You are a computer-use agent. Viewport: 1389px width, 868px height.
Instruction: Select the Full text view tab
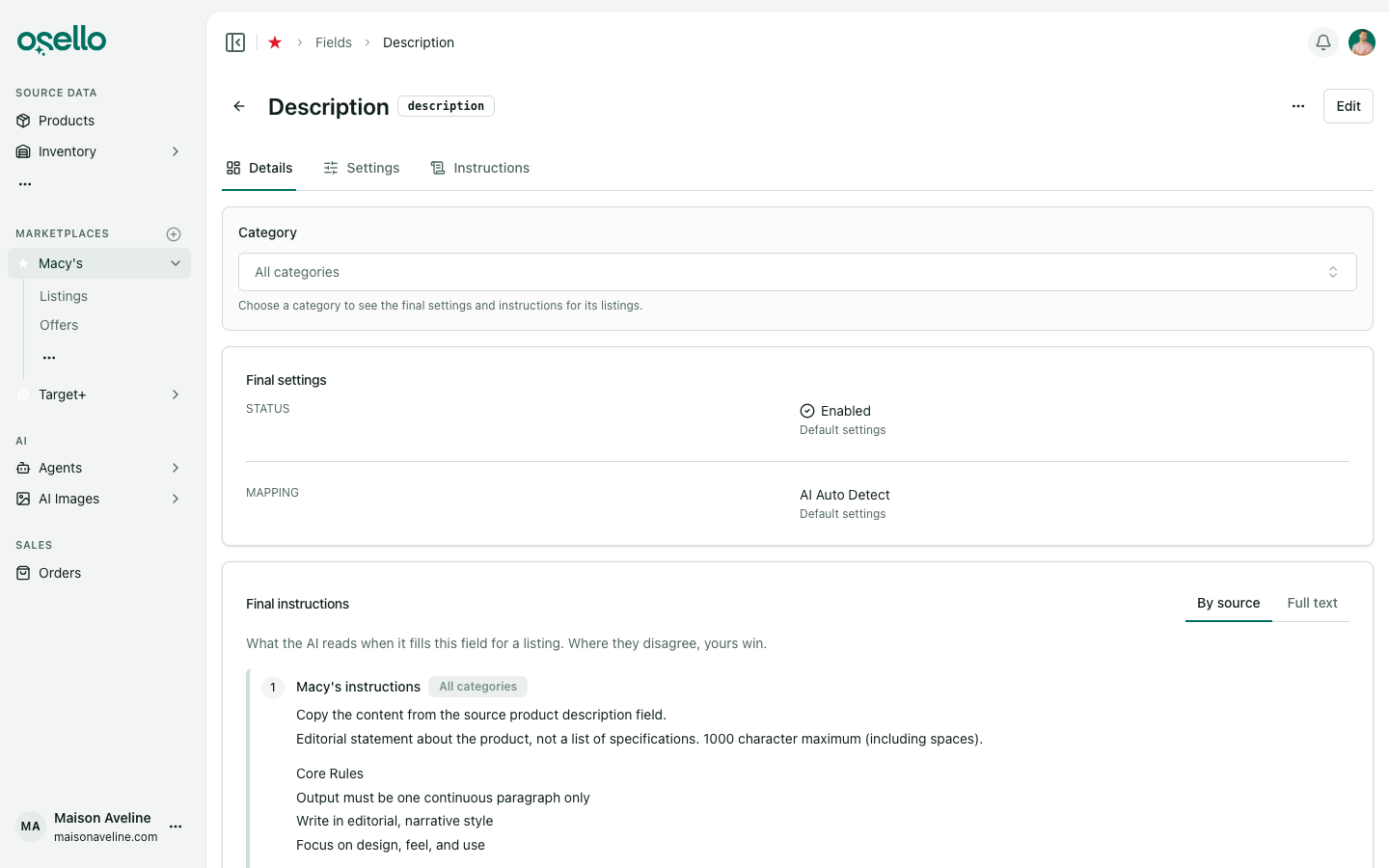(x=1312, y=603)
